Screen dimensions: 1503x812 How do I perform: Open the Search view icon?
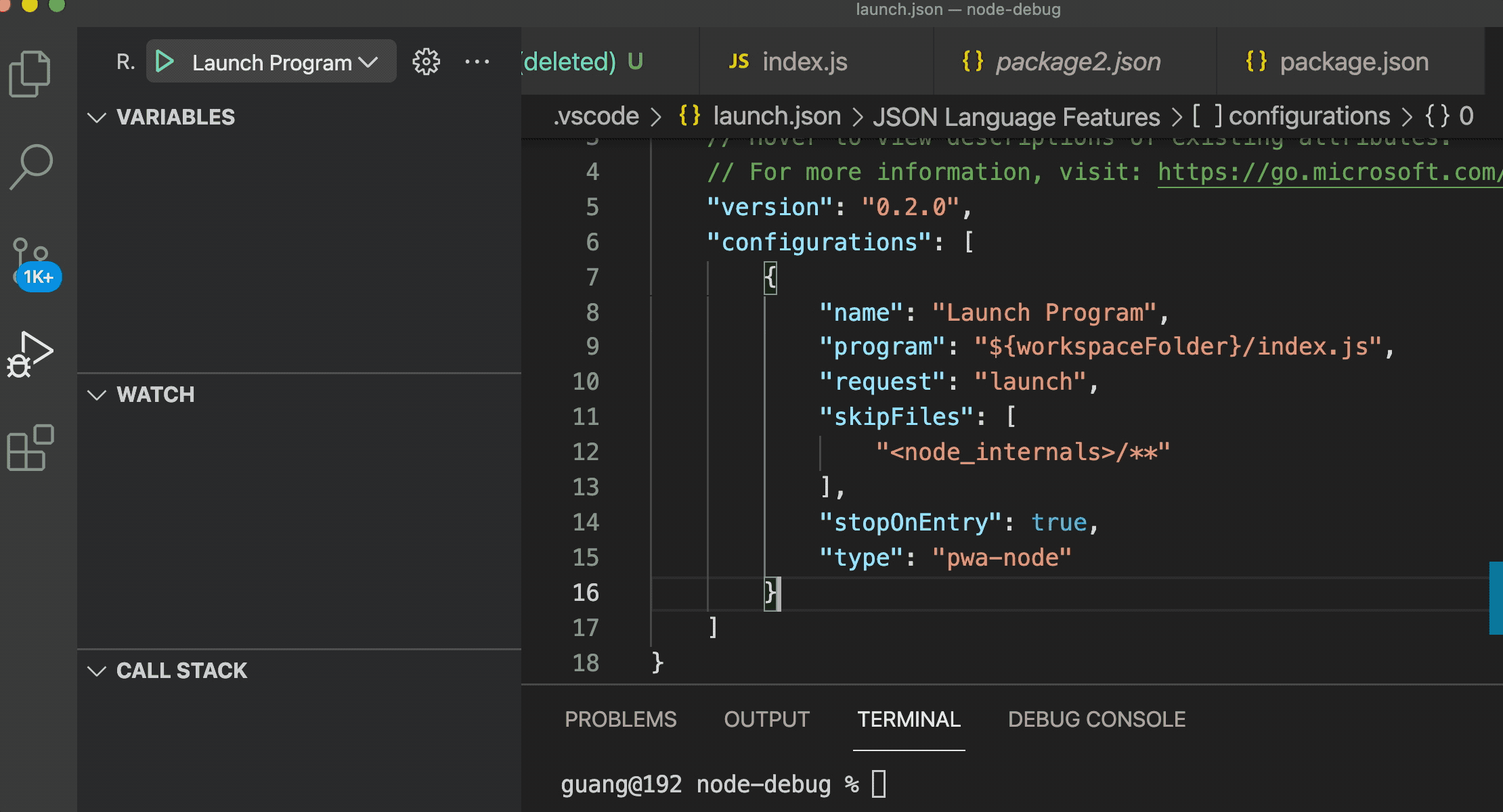[31, 166]
